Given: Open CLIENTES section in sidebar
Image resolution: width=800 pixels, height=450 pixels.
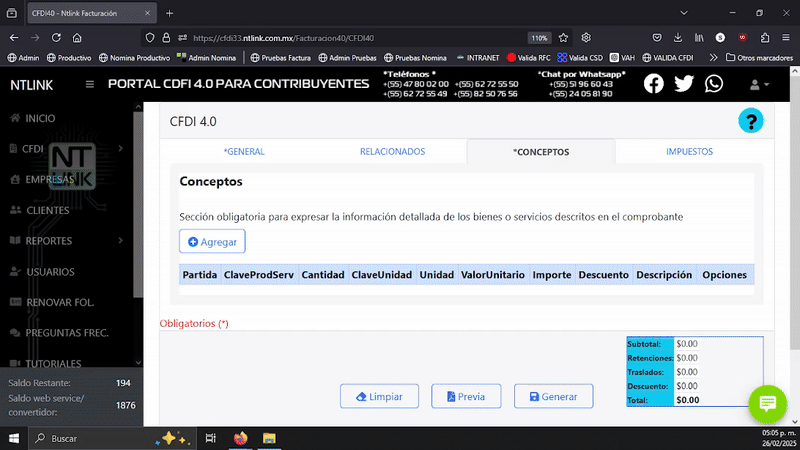Looking at the screenshot, I should (40, 210).
